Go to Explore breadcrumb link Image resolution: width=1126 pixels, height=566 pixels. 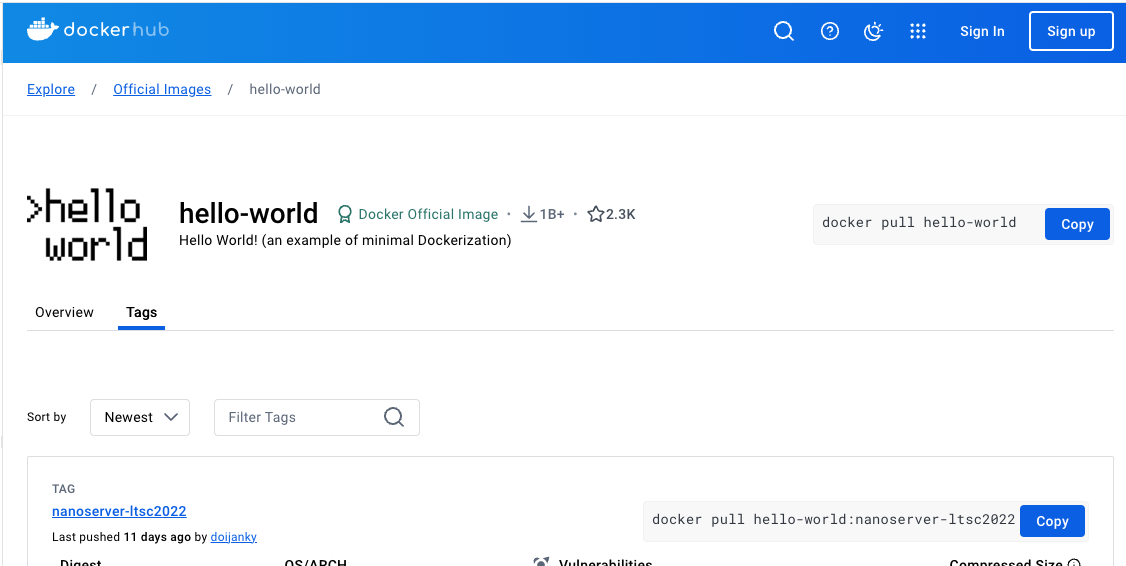click(51, 89)
